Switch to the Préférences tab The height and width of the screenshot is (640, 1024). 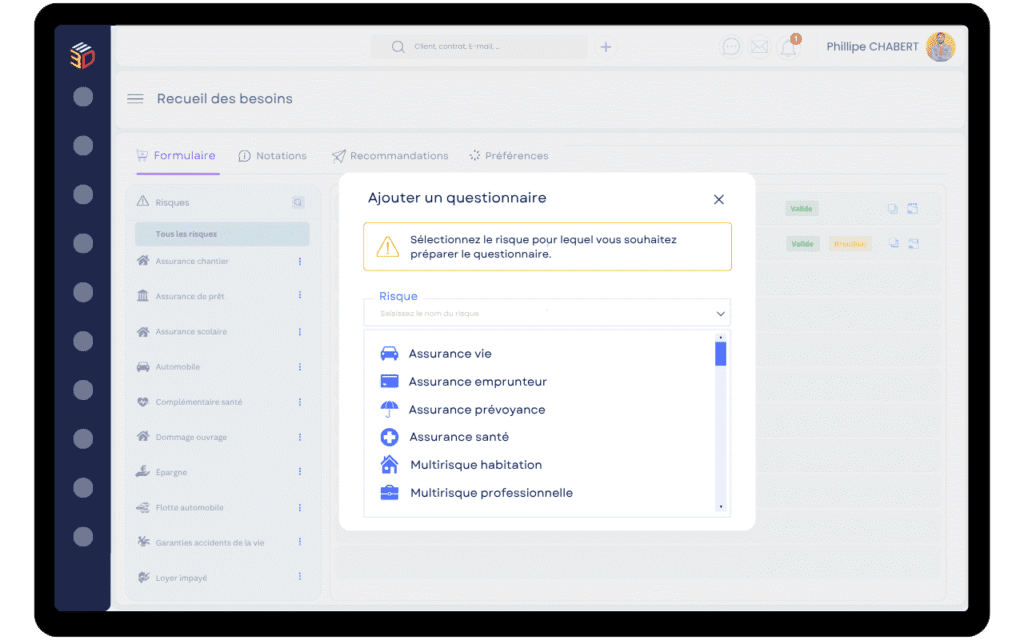point(512,156)
